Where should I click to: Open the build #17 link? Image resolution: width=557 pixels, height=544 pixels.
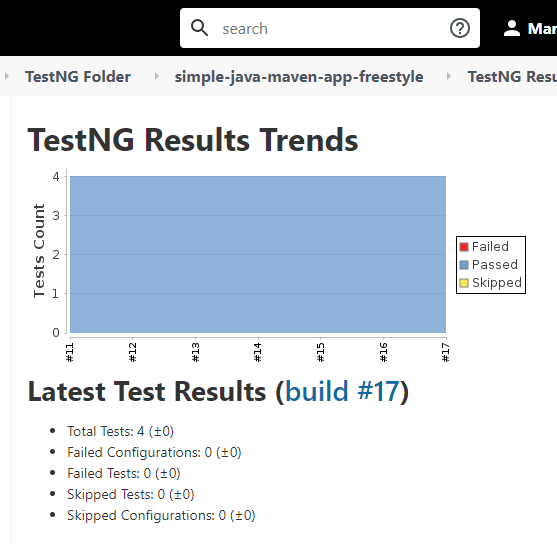pos(342,392)
